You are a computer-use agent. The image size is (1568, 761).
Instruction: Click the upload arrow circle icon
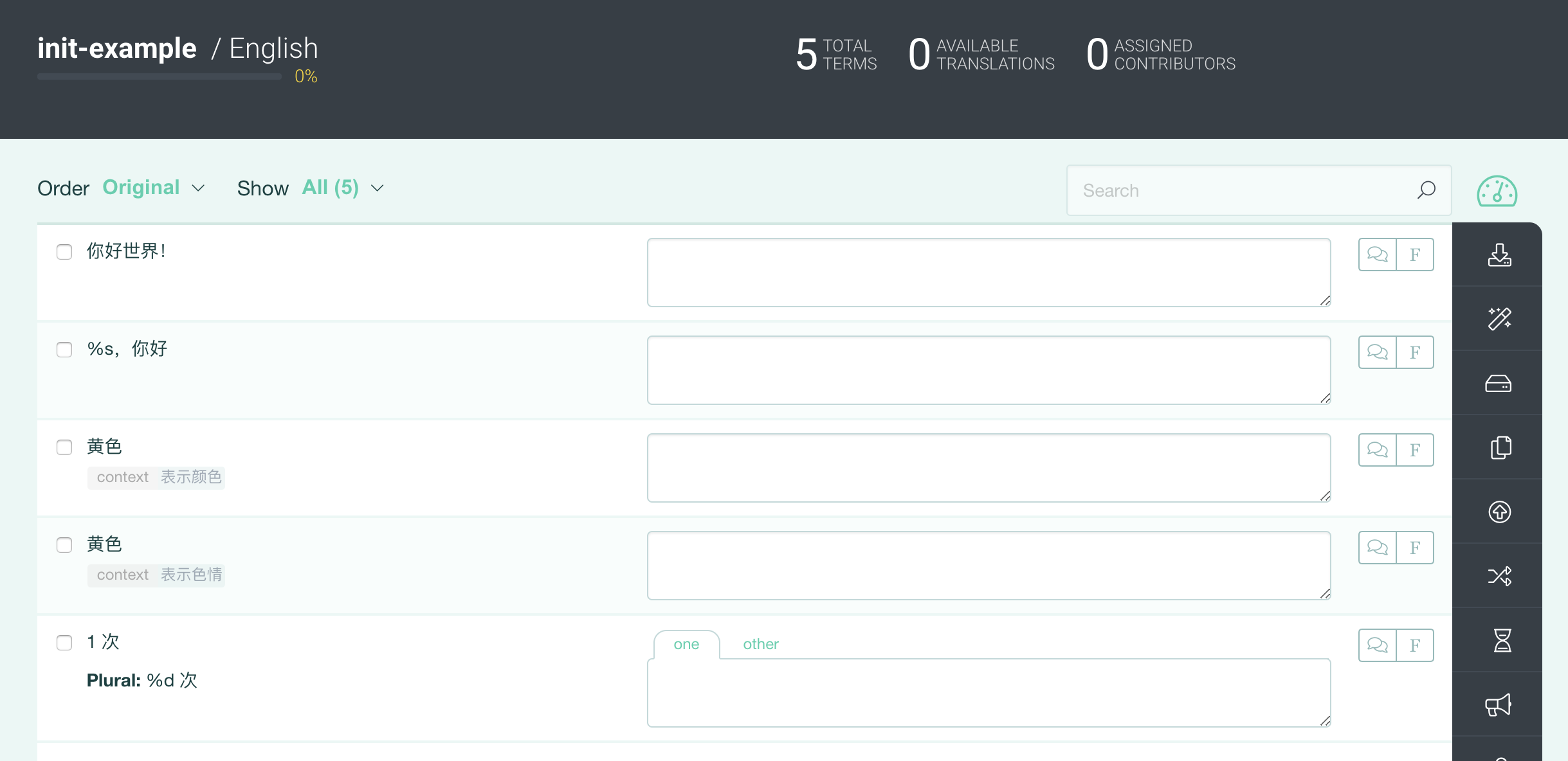point(1499,512)
